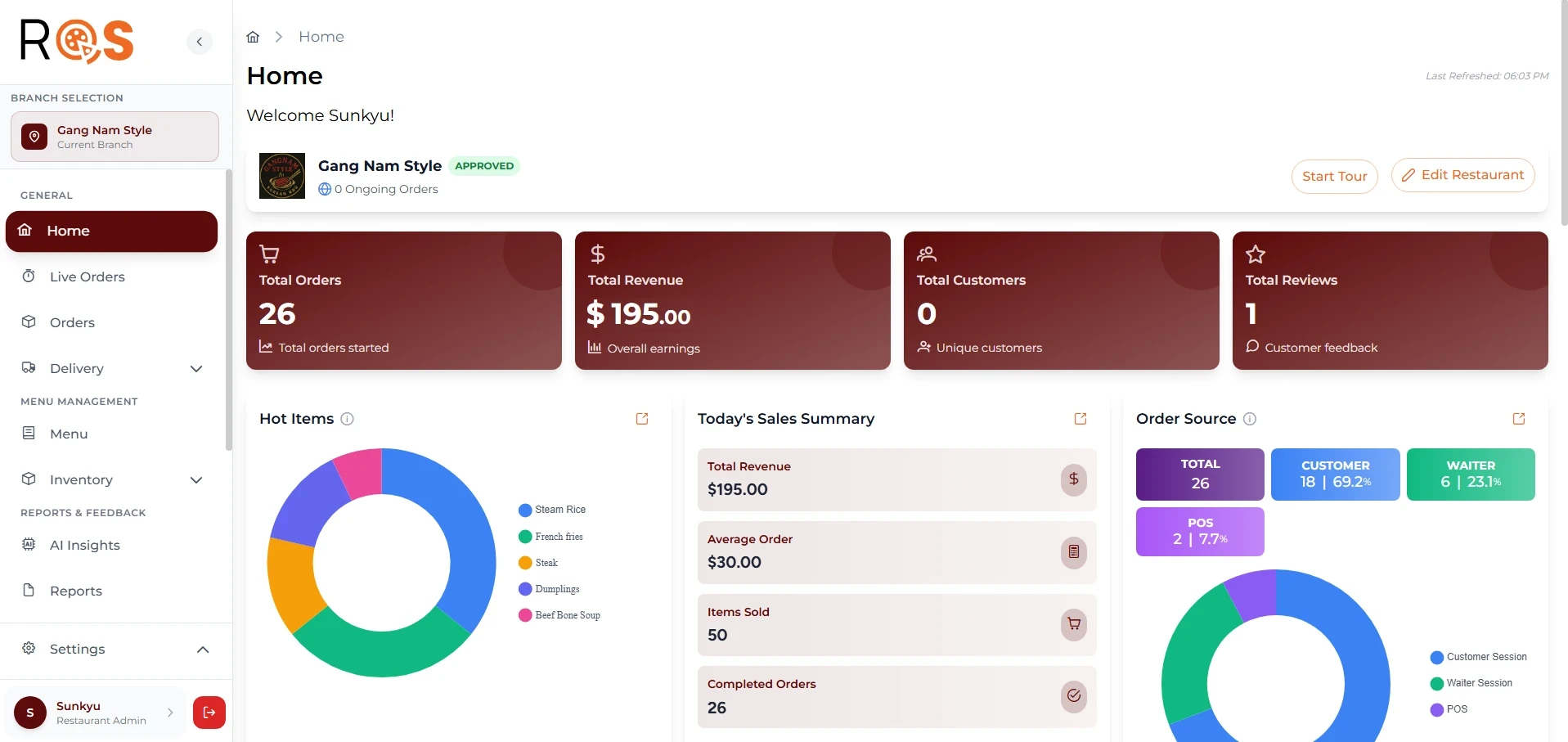
Task: Toggle Waiter Session legend item
Action: click(x=1471, y=683)
